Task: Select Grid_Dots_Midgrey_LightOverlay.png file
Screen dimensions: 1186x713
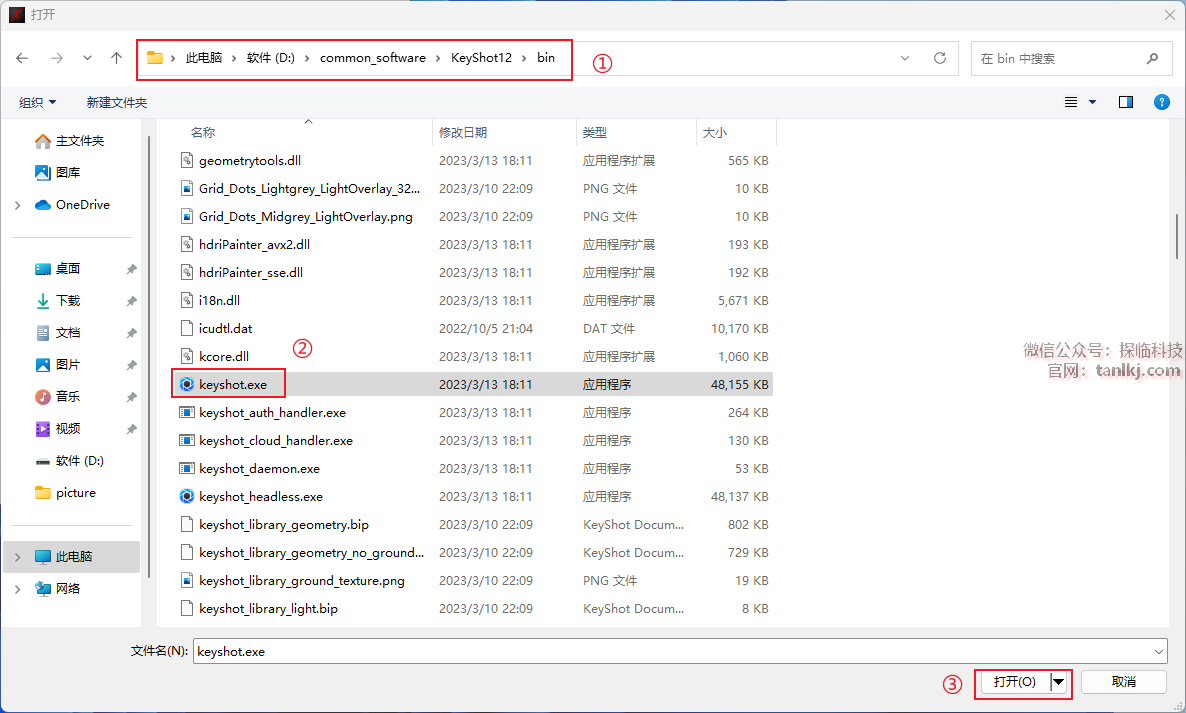Action: click(x=306, y=216)
